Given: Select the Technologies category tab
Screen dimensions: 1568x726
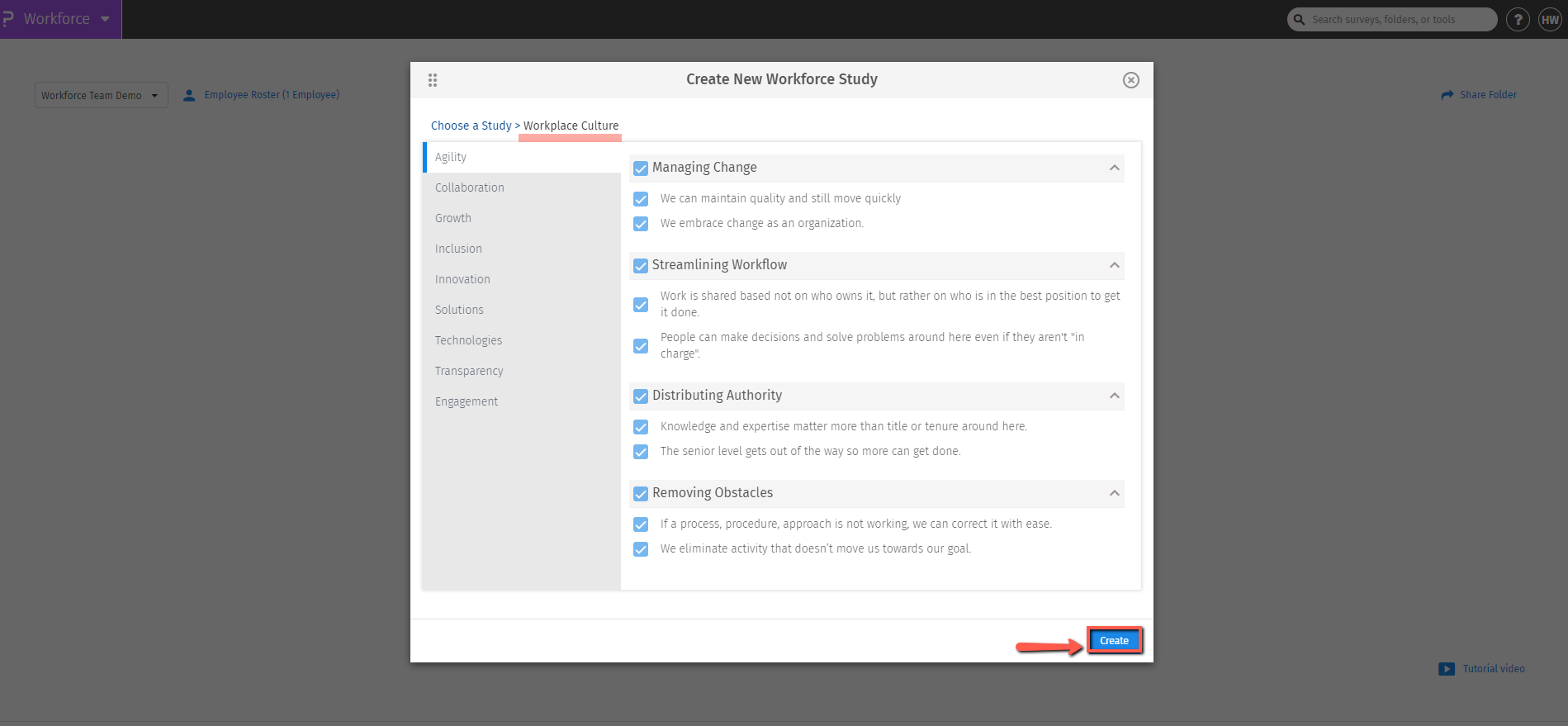Looking at the screenshot, I should pos(522,340).
